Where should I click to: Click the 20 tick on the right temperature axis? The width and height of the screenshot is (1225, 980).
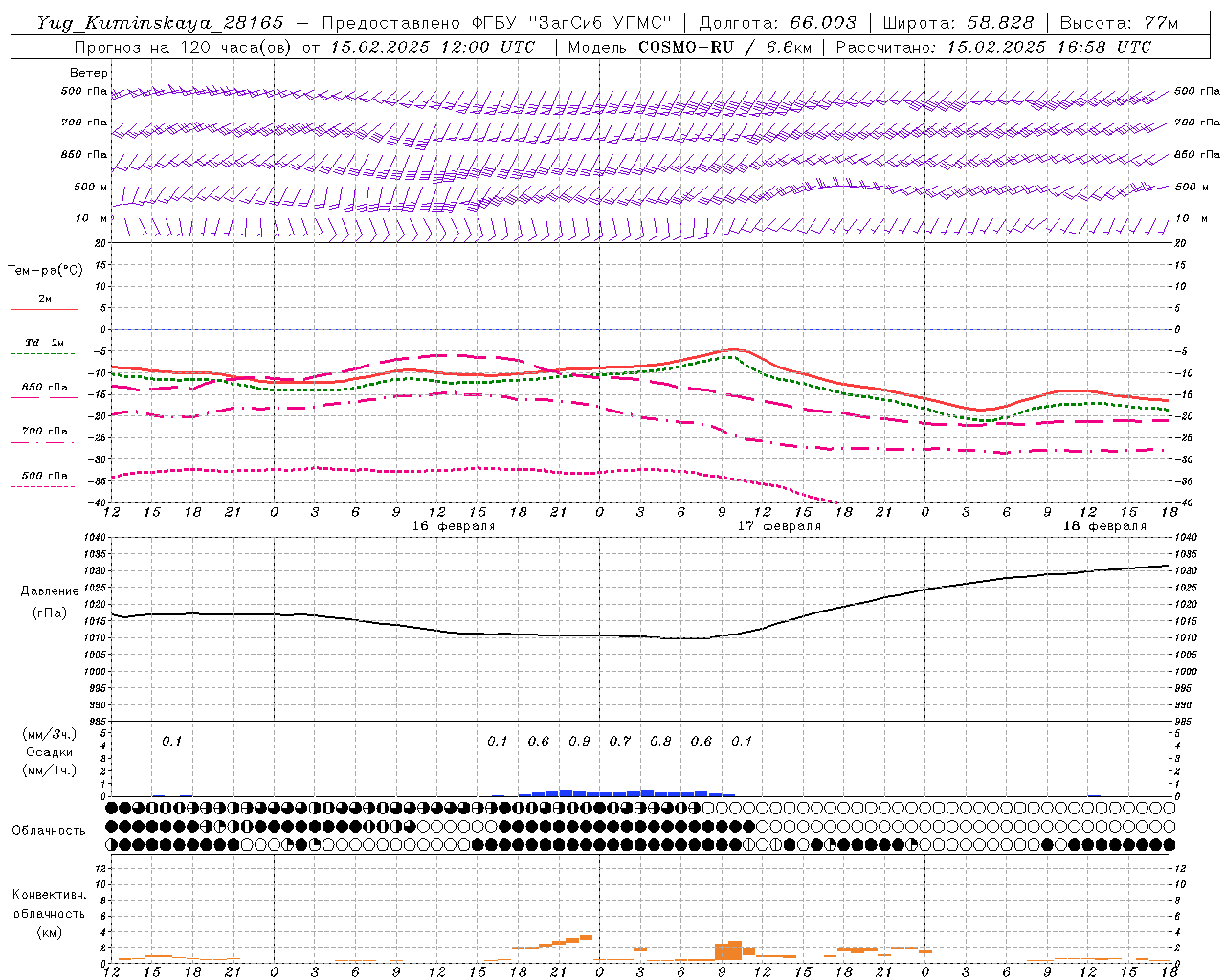1181,243
